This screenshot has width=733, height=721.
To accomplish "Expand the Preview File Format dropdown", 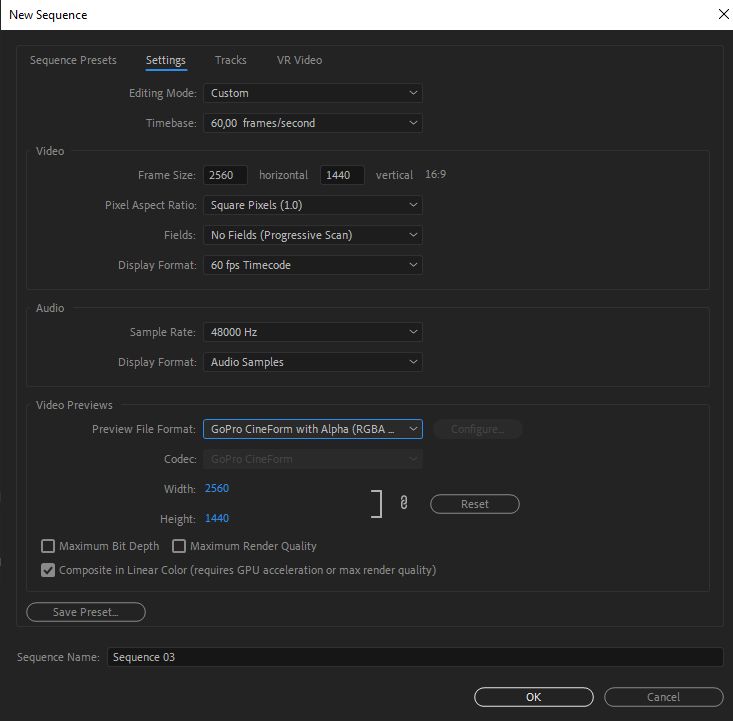I will click(312, 429).
